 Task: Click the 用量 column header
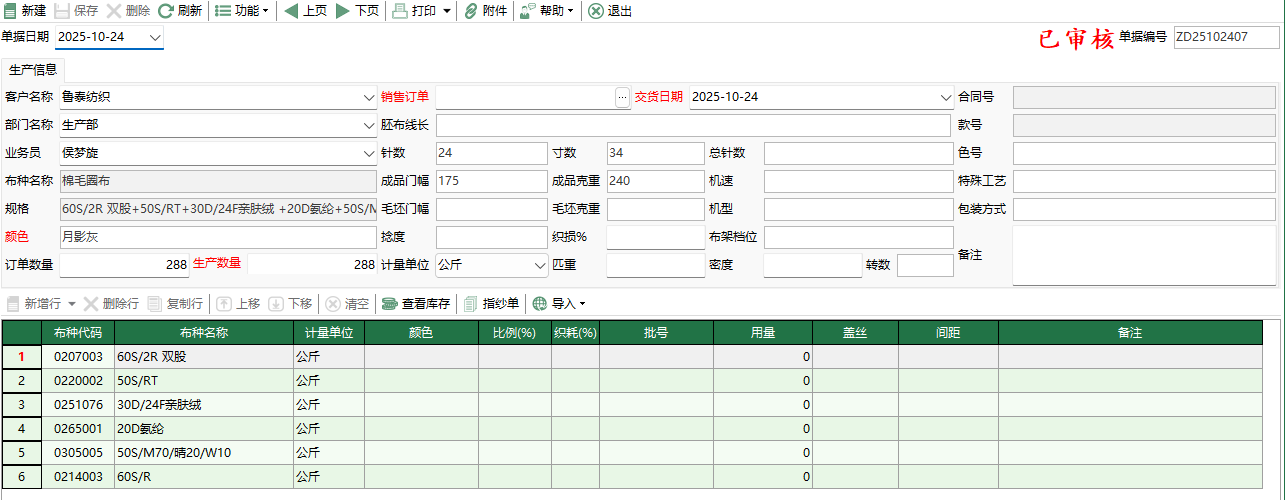[763, 332]
